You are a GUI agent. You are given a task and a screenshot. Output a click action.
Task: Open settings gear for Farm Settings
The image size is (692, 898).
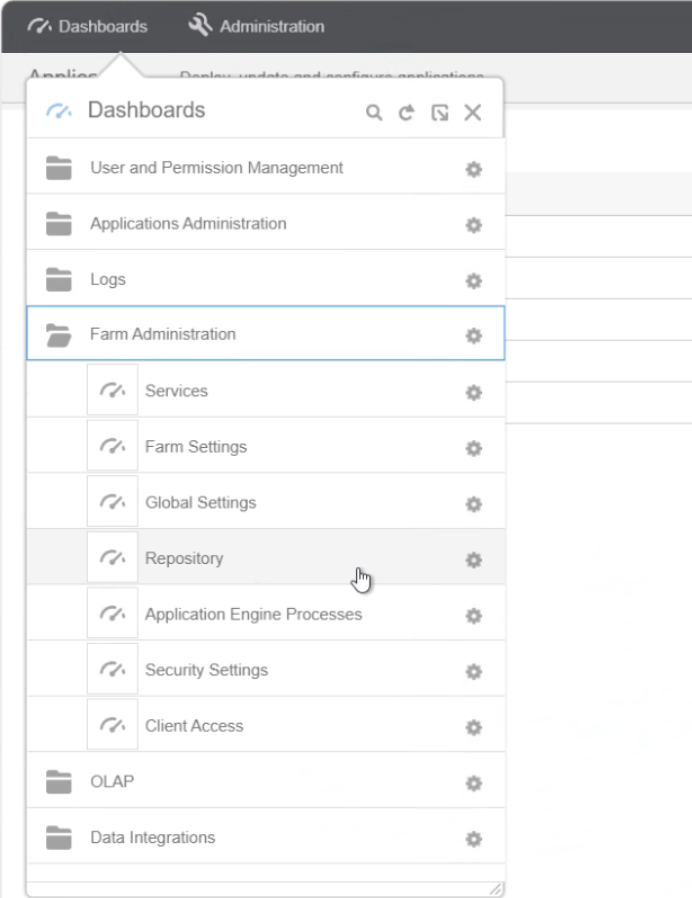click(473, 448)
